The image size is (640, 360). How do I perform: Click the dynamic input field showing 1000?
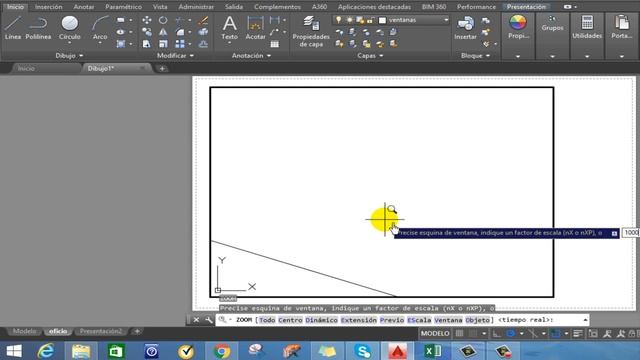pos(631,232)
